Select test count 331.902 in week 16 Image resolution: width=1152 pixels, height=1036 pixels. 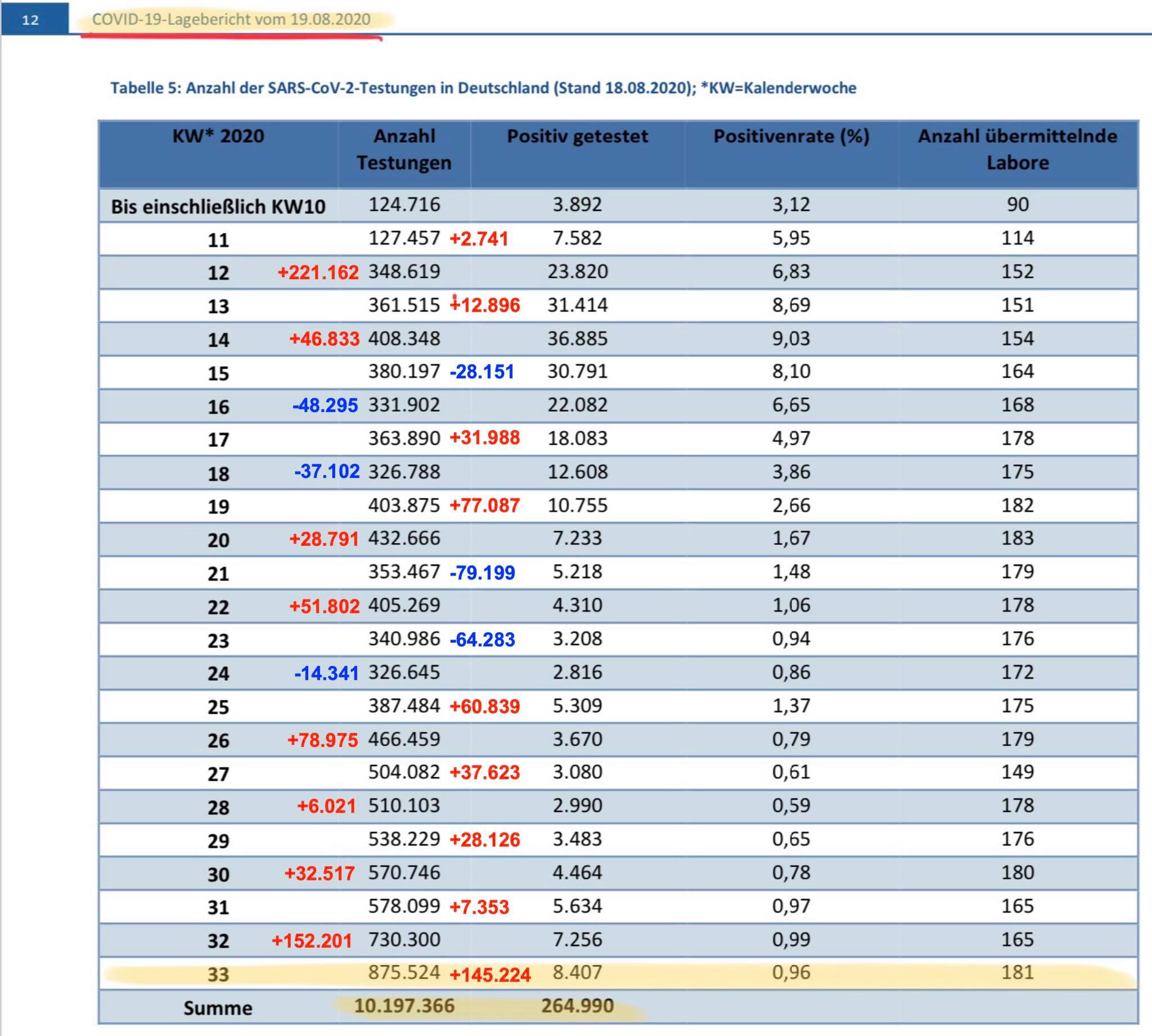pos(404,405)
